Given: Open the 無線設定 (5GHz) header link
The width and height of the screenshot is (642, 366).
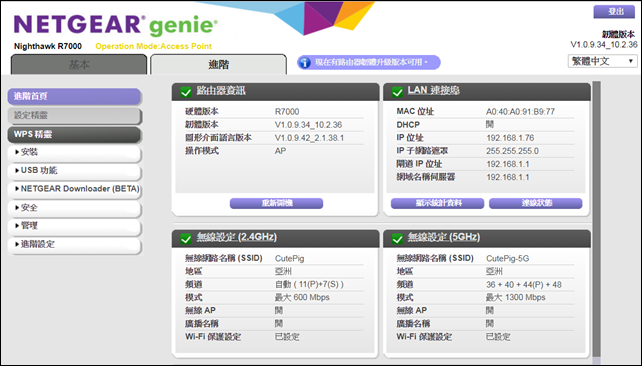Looking at the screenshot, I should (444, 237).
